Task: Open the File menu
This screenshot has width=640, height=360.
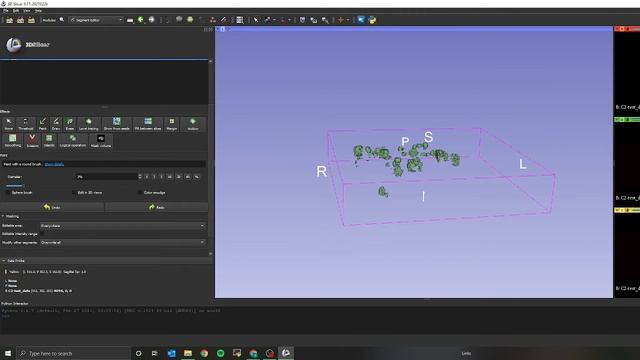Action: (6, 11)
